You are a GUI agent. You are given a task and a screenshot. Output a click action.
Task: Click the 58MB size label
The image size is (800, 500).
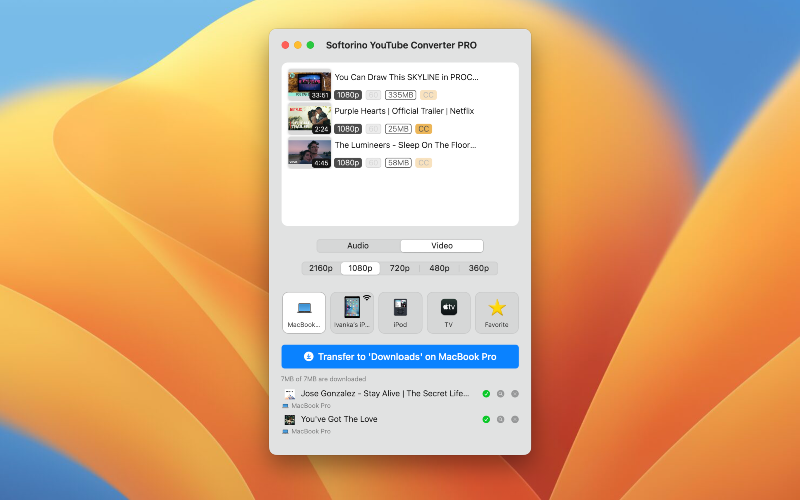(x=398, y=163)
